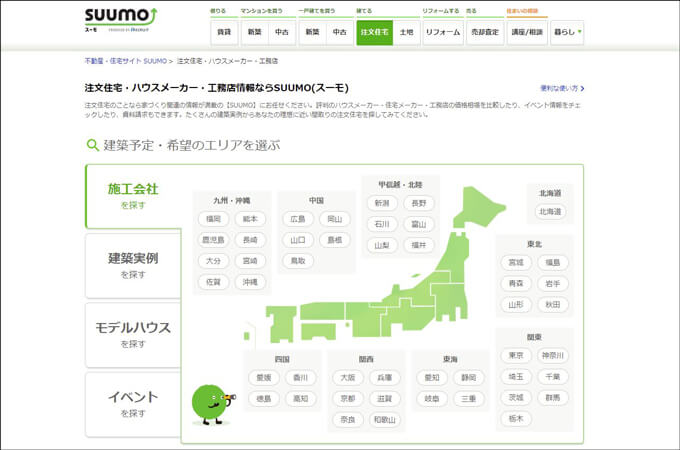Image resolution: width=680 pixels, height=450 pixels.
Task: Open the 注文住宅 tab
Action: tap(375, 32)
